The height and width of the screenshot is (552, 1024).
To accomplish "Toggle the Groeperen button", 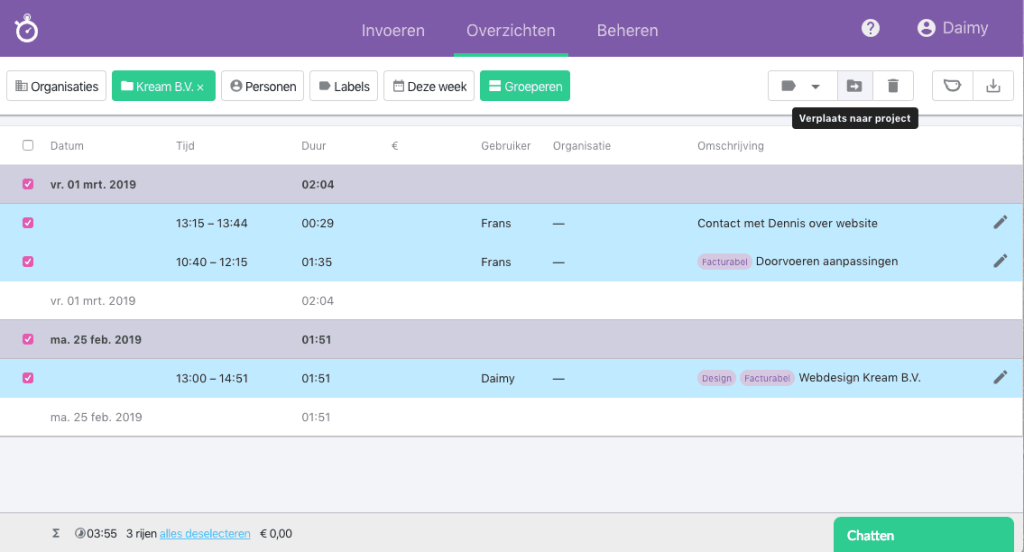I will (x=524, y=86).
